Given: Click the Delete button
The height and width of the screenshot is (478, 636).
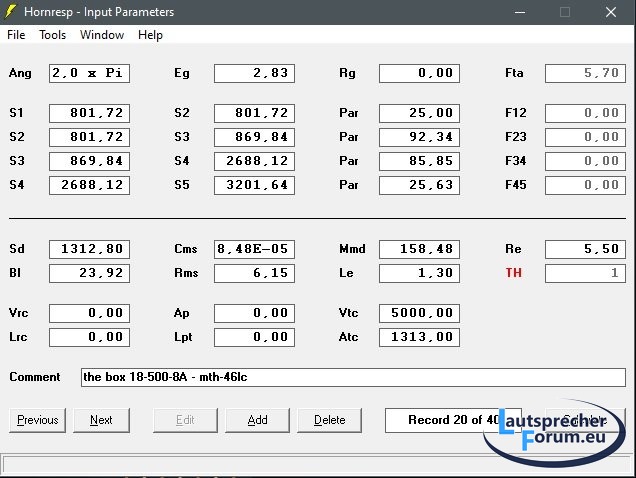Looking at the screenshot, I should click(329, 420).
